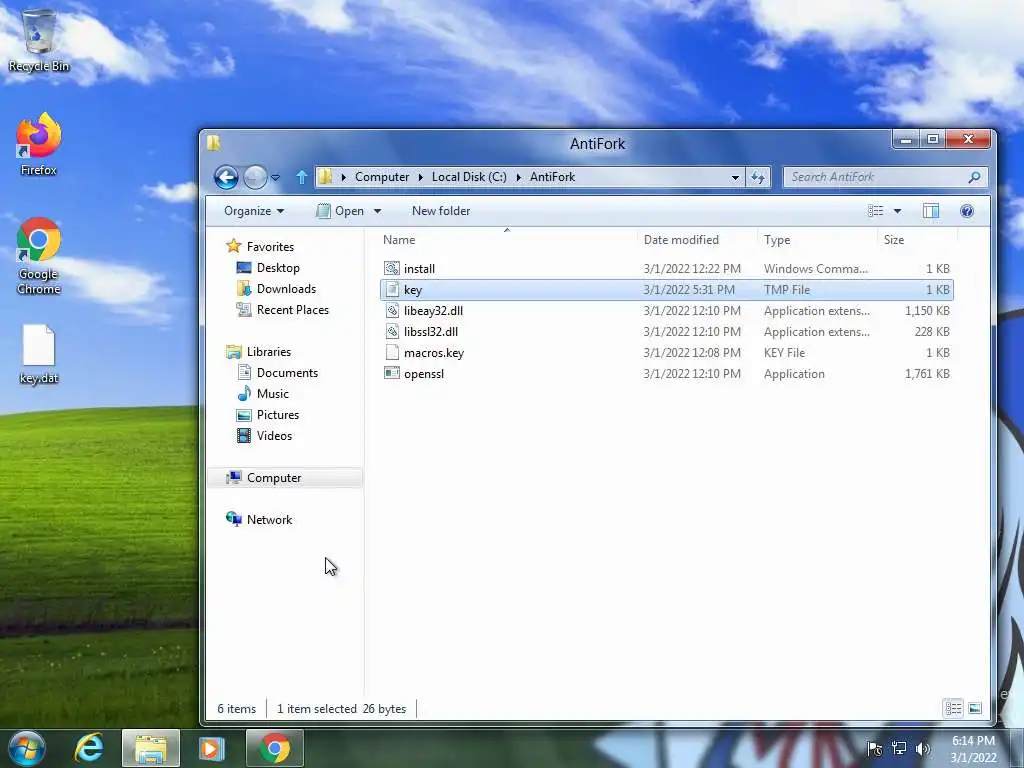Go up one folder level arrow
Image resolution: width=1024 pixels, height=768 pixels.
tap(301, 177)
